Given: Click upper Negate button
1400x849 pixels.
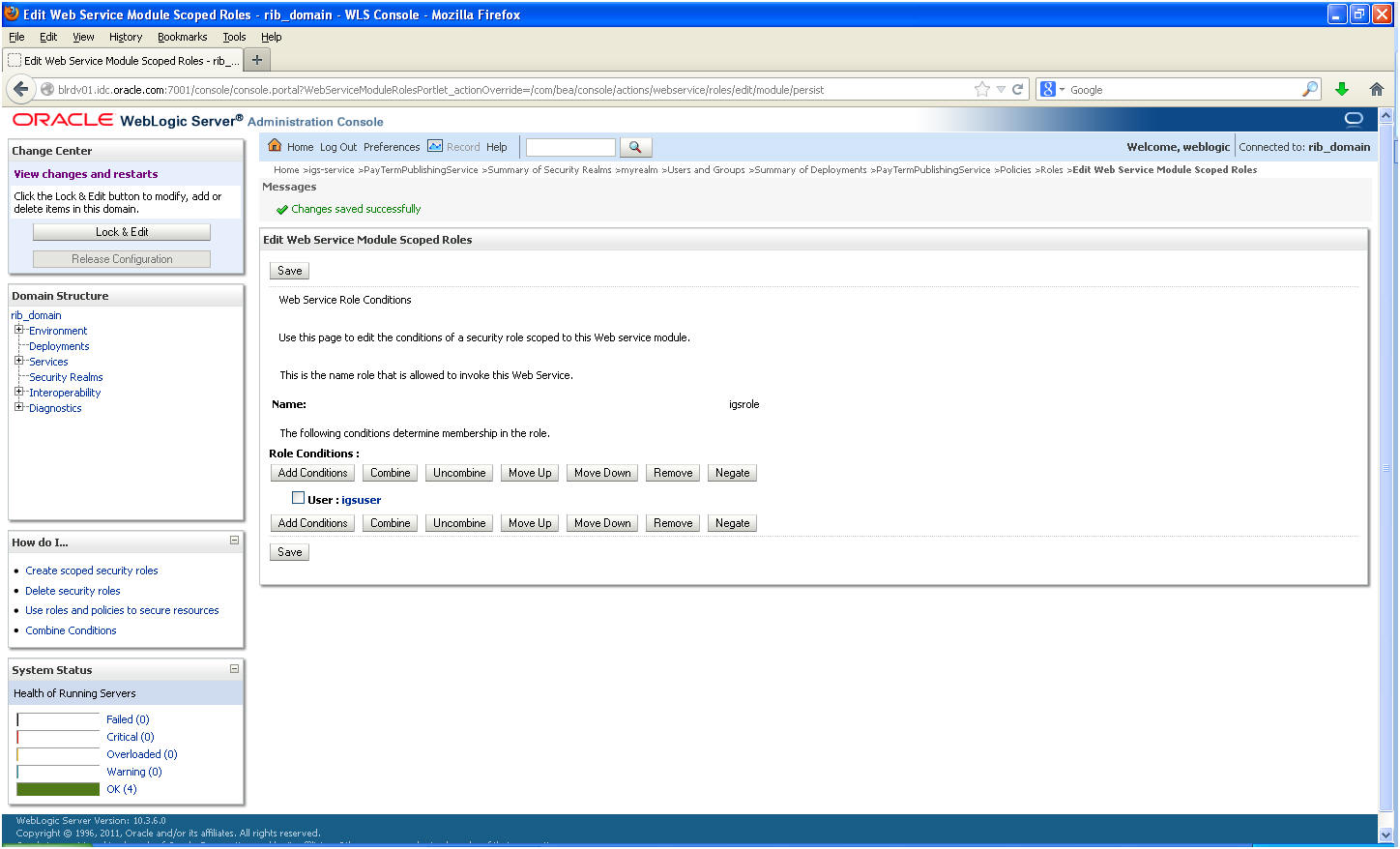Looking at the screenshot, I should point(732,473).
